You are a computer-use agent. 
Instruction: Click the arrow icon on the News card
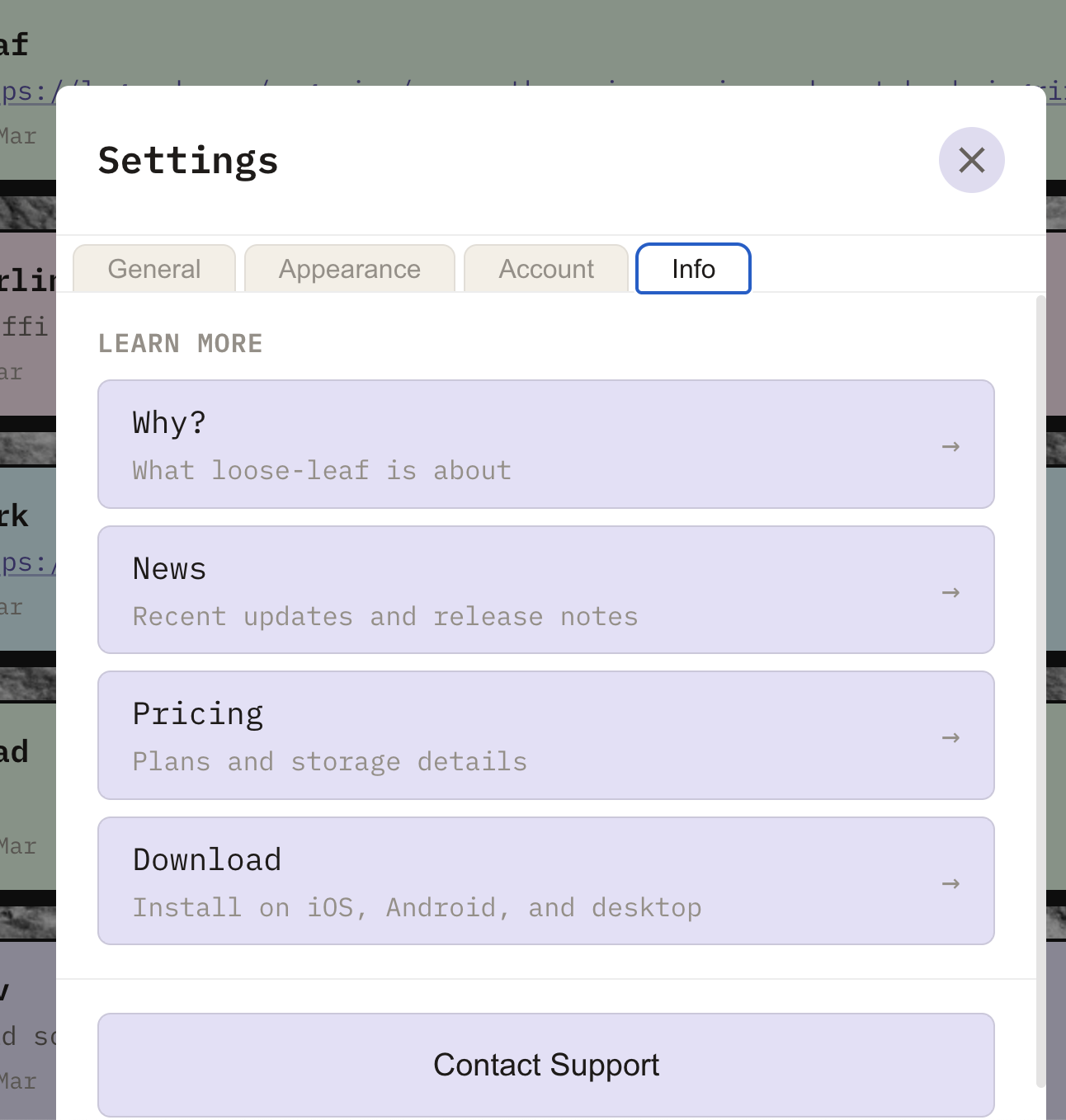coord(950,592)
